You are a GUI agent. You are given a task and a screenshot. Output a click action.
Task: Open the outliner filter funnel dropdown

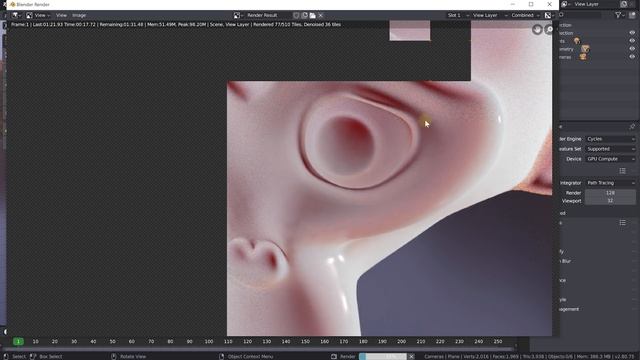(620, 15)
